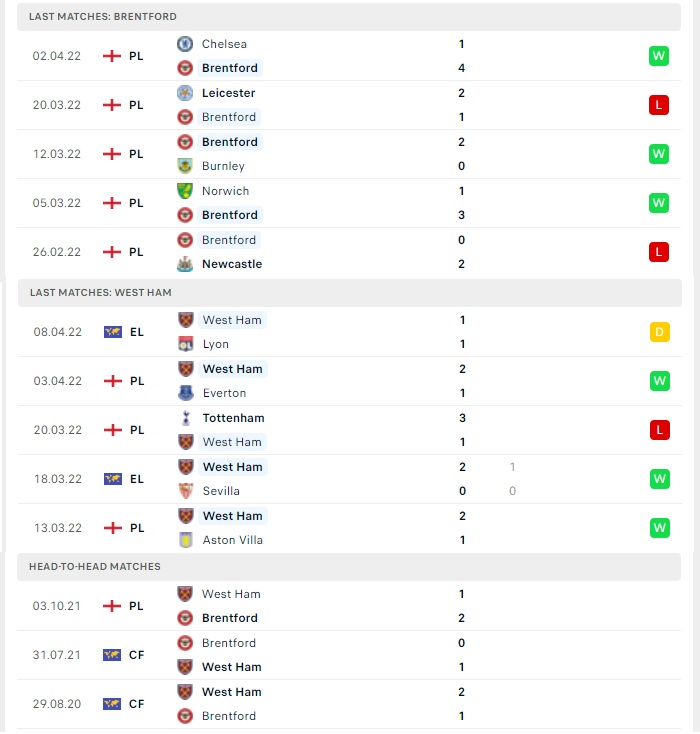The image size is (700, 734).
Task: Click the Leicester club crest icon
Action: [x=185, y=93]
